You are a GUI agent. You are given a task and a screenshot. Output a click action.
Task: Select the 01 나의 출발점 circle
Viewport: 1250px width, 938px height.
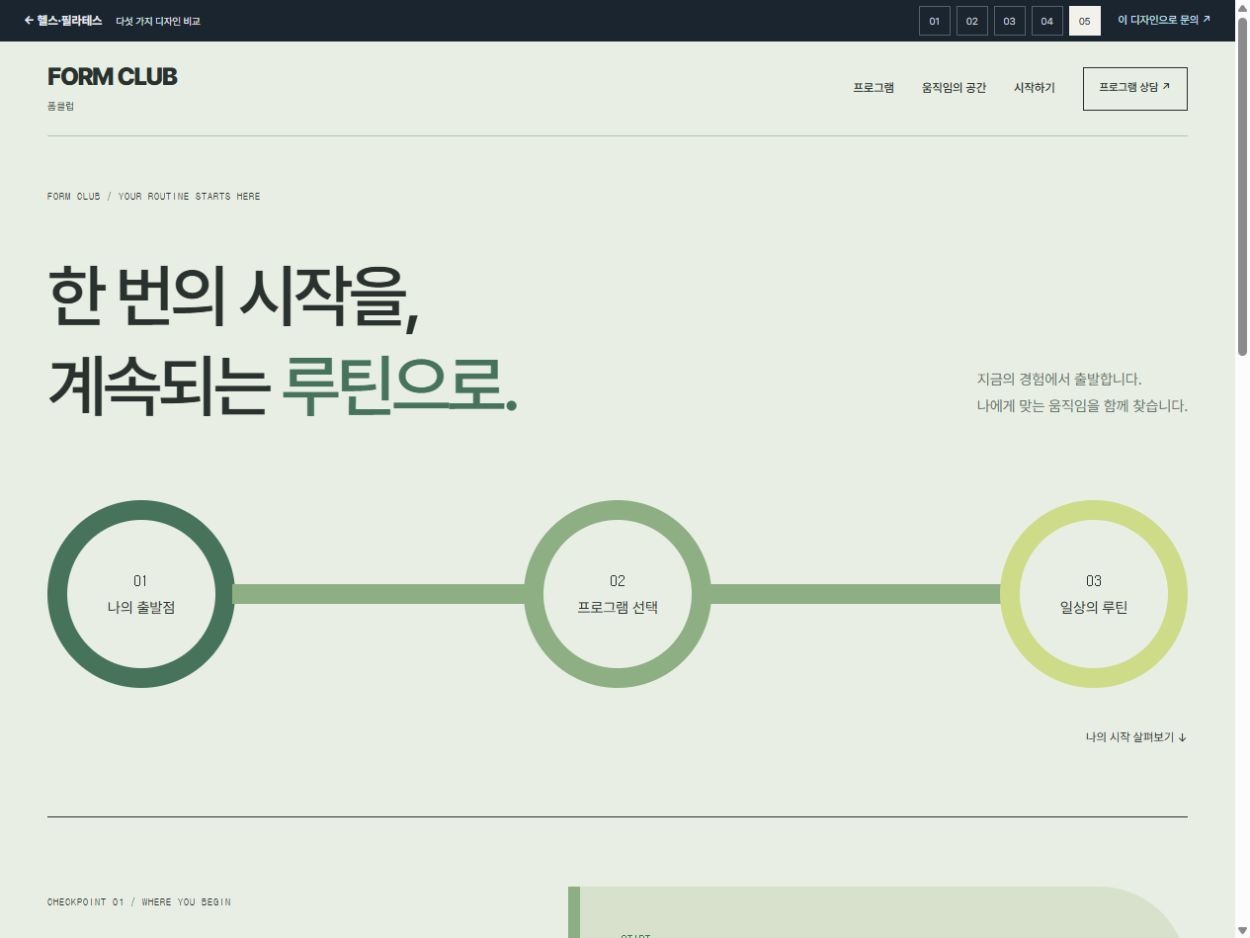coord(141,594)
